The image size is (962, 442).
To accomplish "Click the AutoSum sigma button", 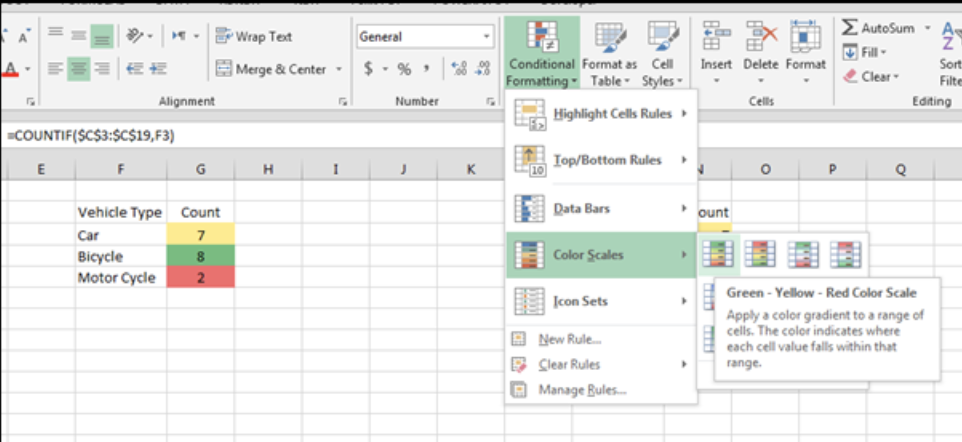I will coord(849,28).
